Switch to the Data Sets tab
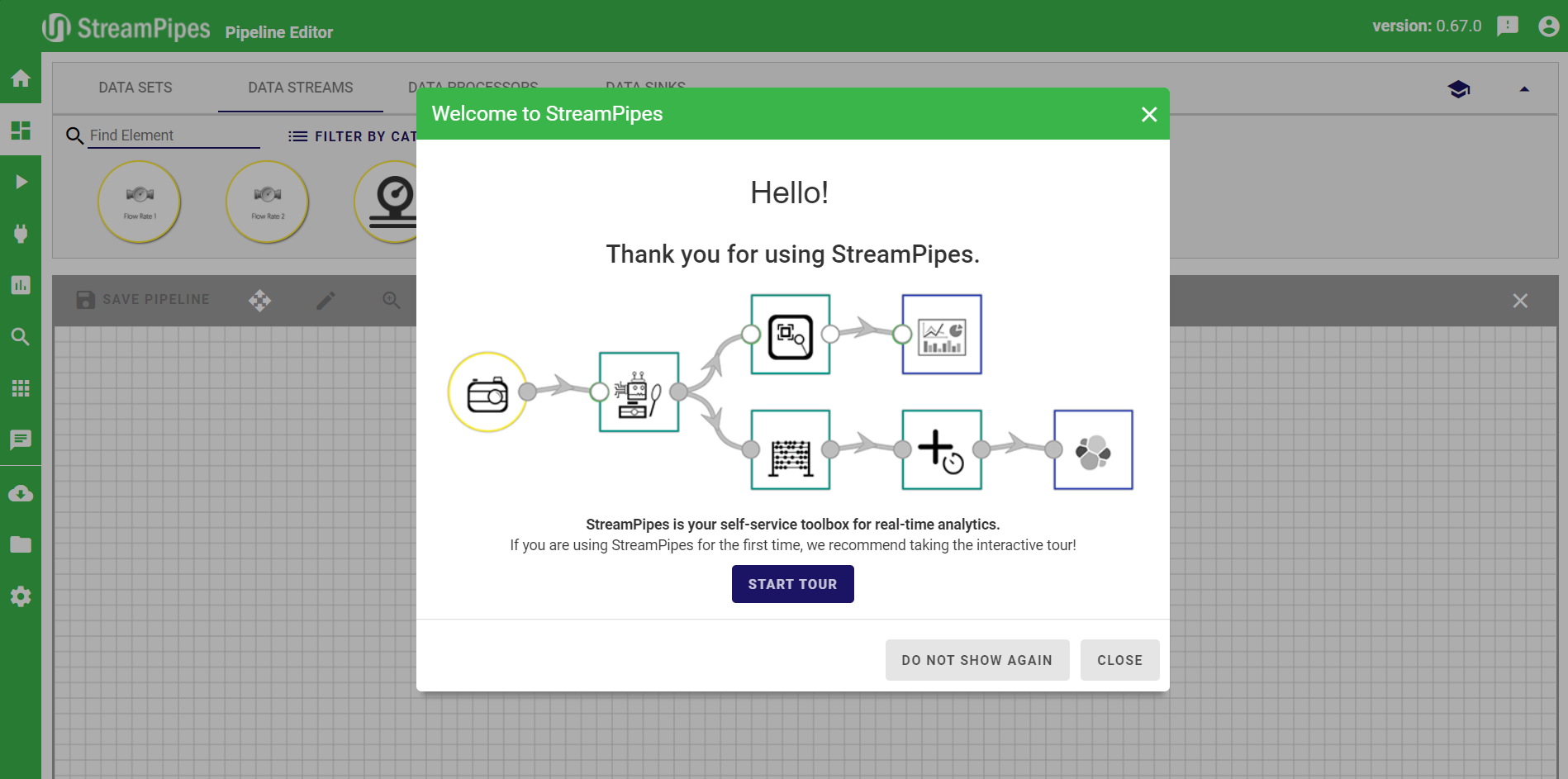Screen dimensions: 1568x779 click(x=135, y=88)
